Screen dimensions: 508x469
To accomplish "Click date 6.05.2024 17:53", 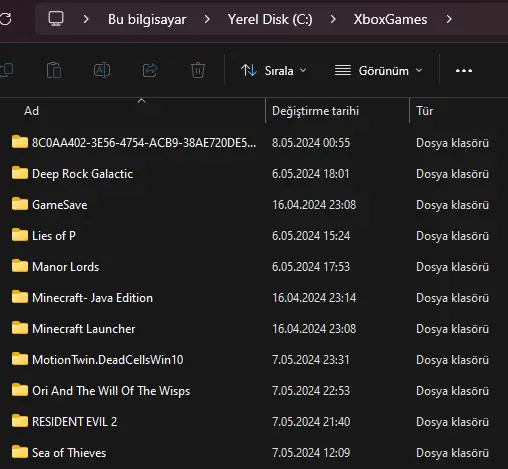I will (311, 267).
